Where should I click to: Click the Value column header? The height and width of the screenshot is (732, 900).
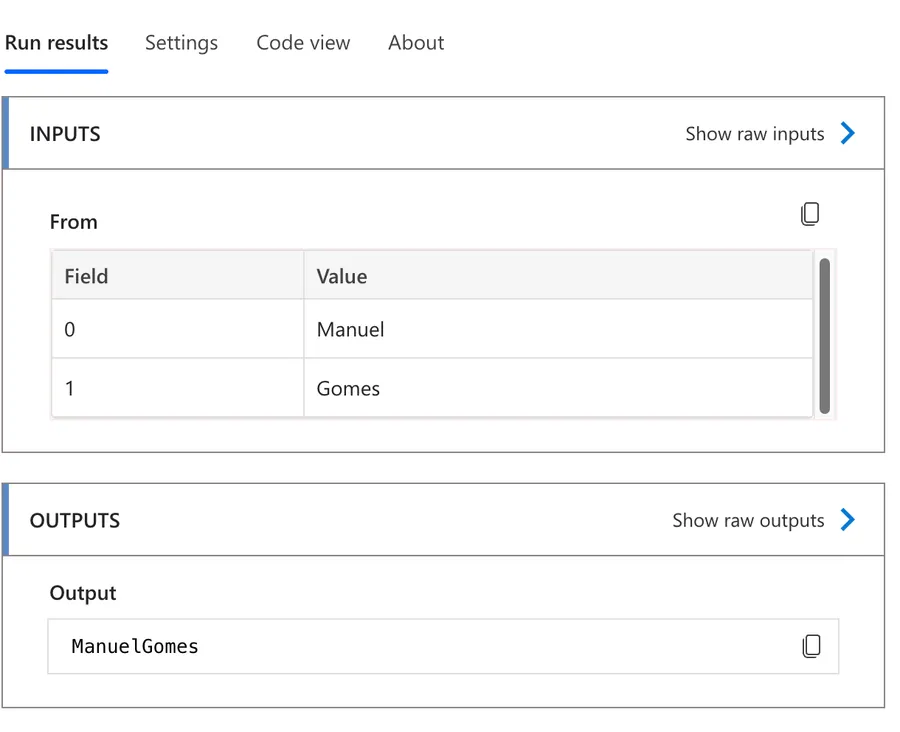click(x=558, y=276)
